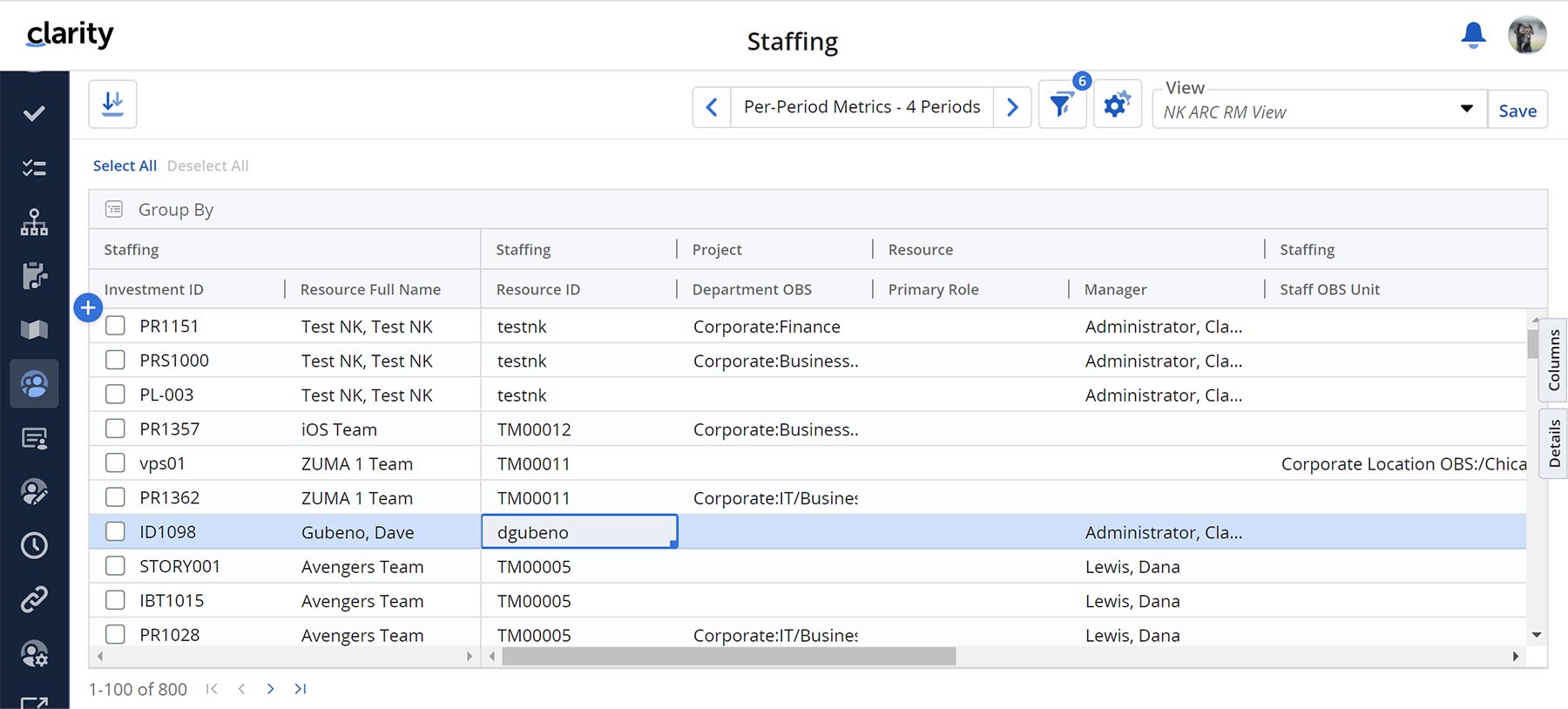Click the vertical scrollbar down arrow
This screenshot has height=709, width=1568.
(x=1536, y=635)
